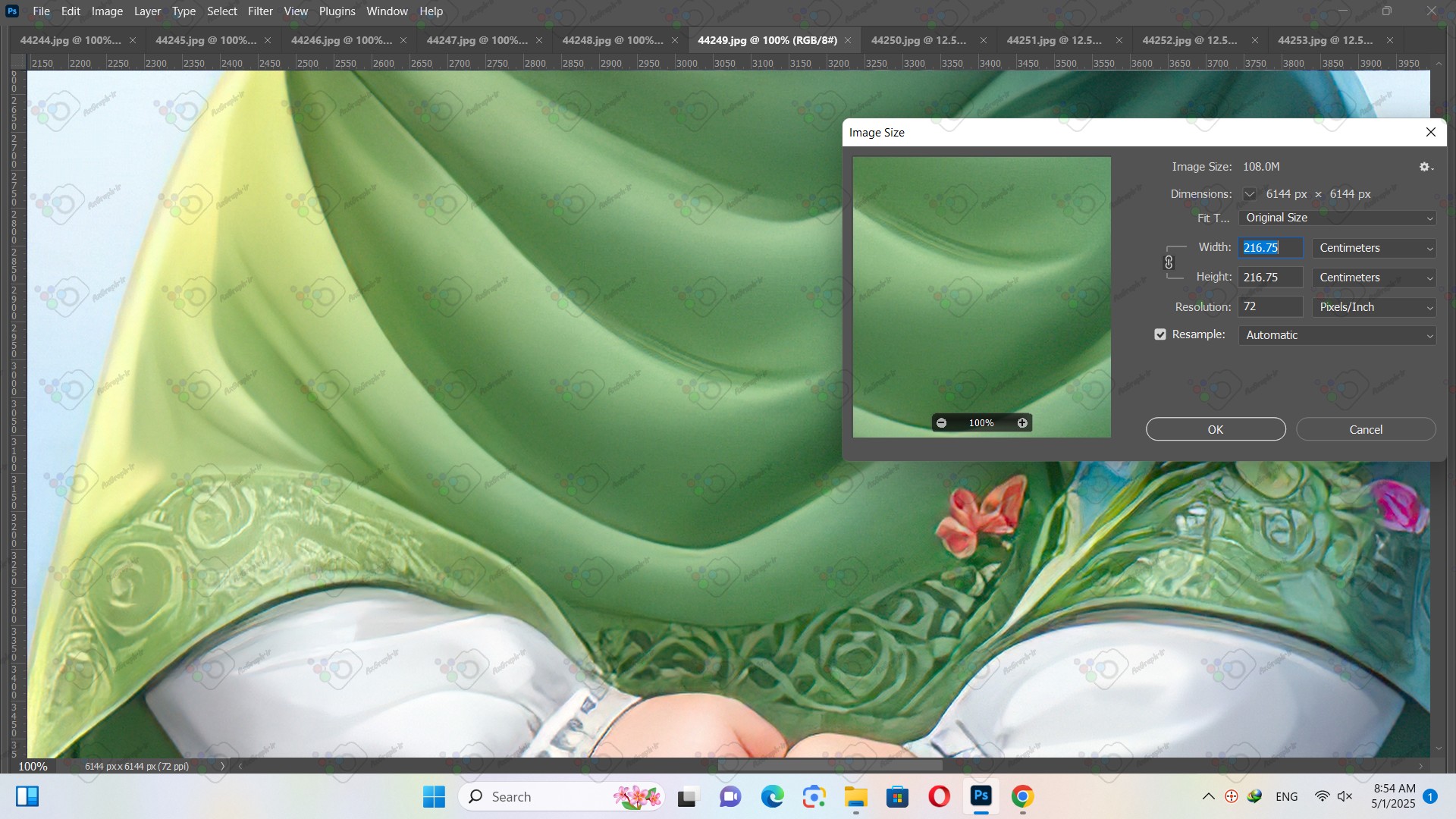
Task: Close the 44252.jpg tab
Action: [x=1255, y=40]
